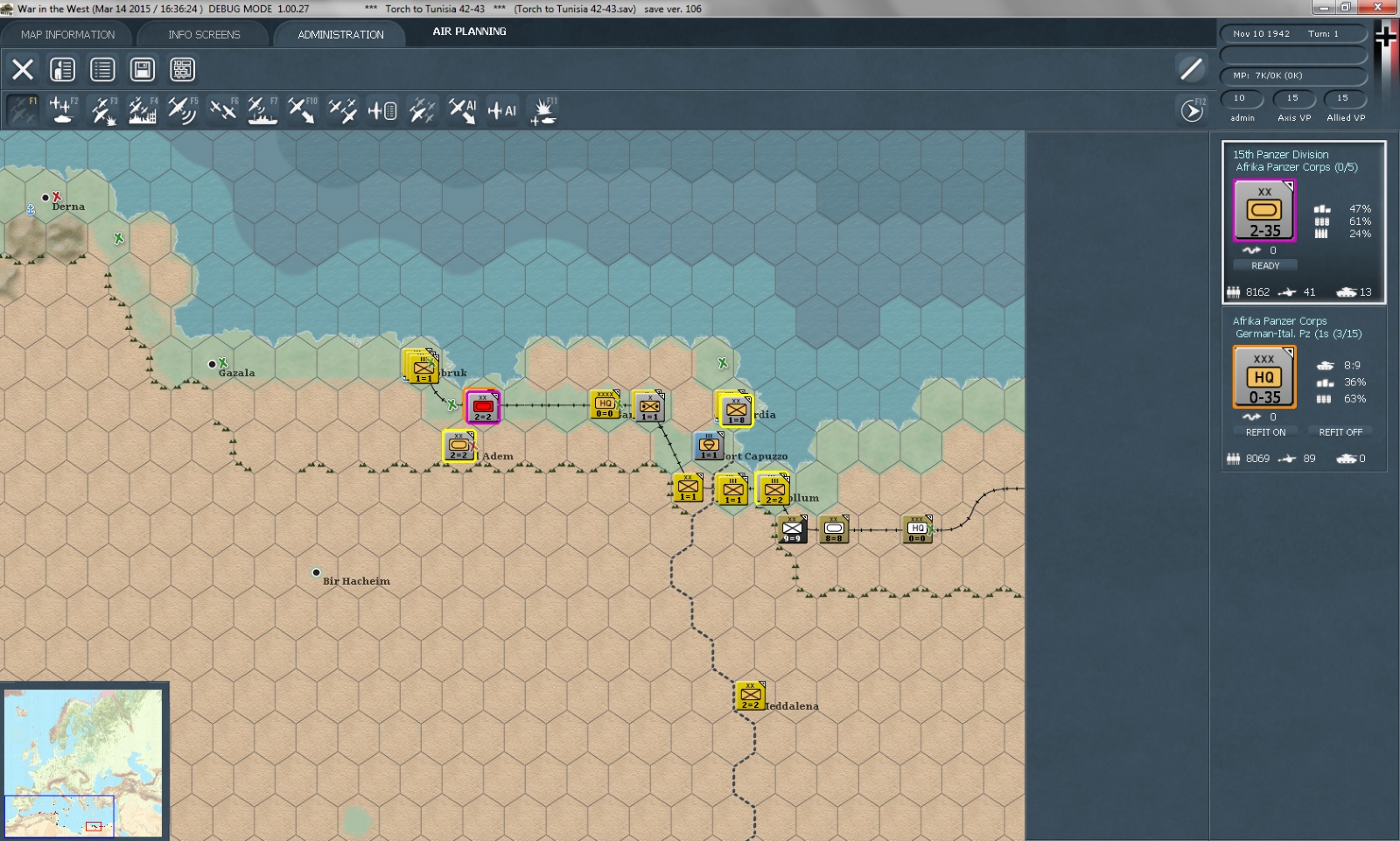This screenshot has height=841, width=1400.
Task: Select the yellow unit stack at Tobruk
Action: tap(422, 366)
